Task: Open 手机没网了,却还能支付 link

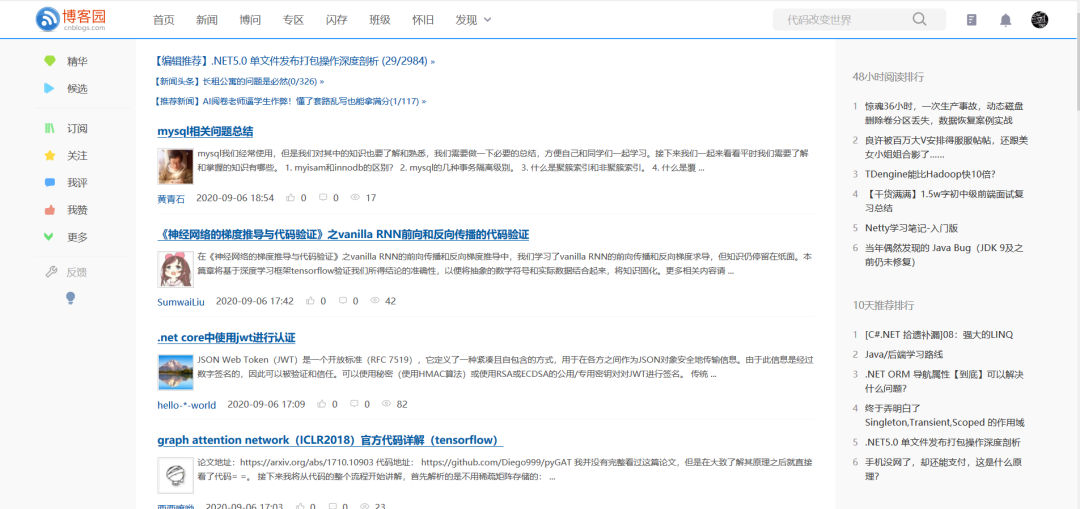Action: (x=944, y=469)
